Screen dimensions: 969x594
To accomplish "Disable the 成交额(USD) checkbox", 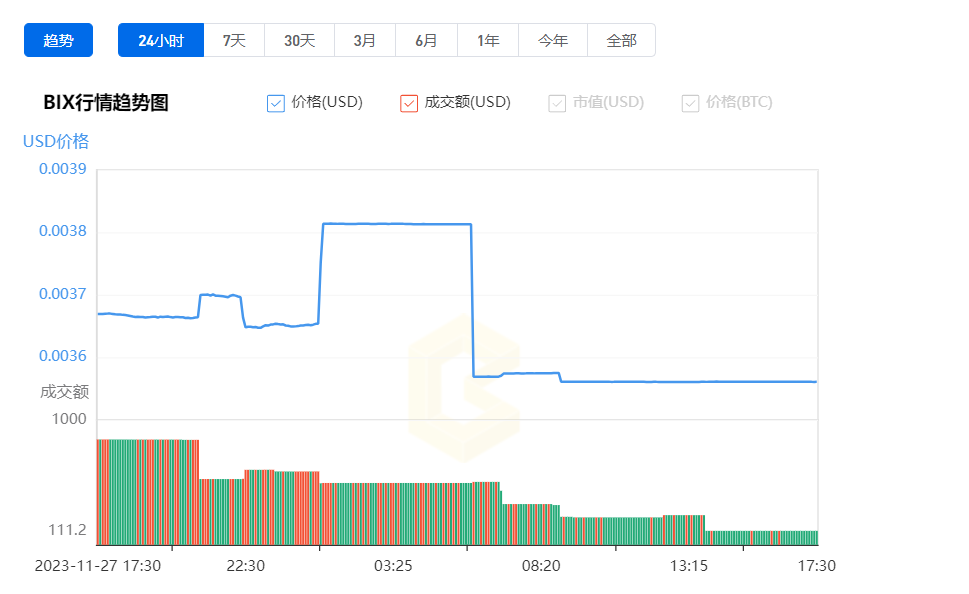I will pyautogui.click(x=409, y=102).
